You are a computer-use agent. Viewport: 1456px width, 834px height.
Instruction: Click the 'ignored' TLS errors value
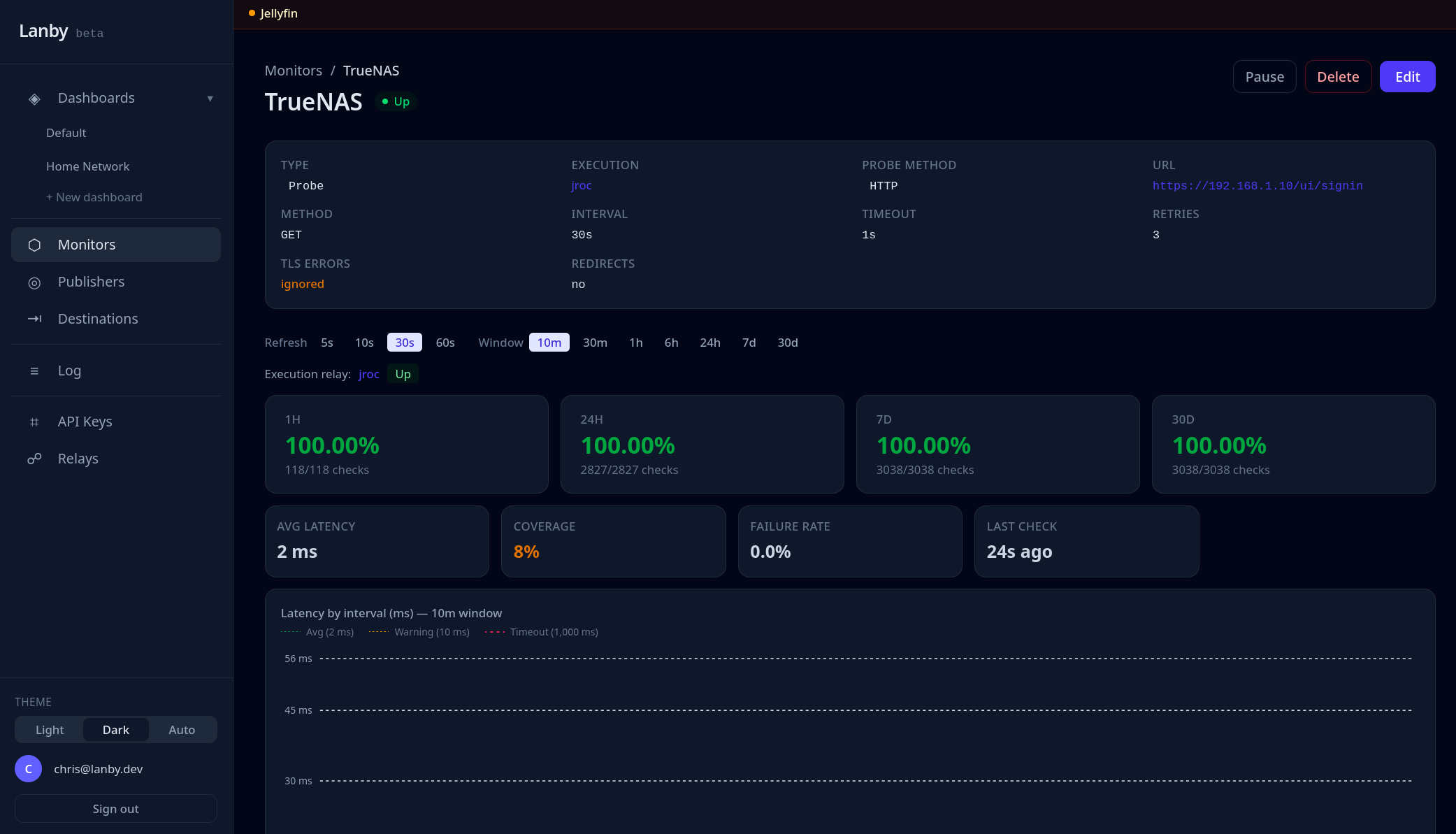(x=303, y=284)
